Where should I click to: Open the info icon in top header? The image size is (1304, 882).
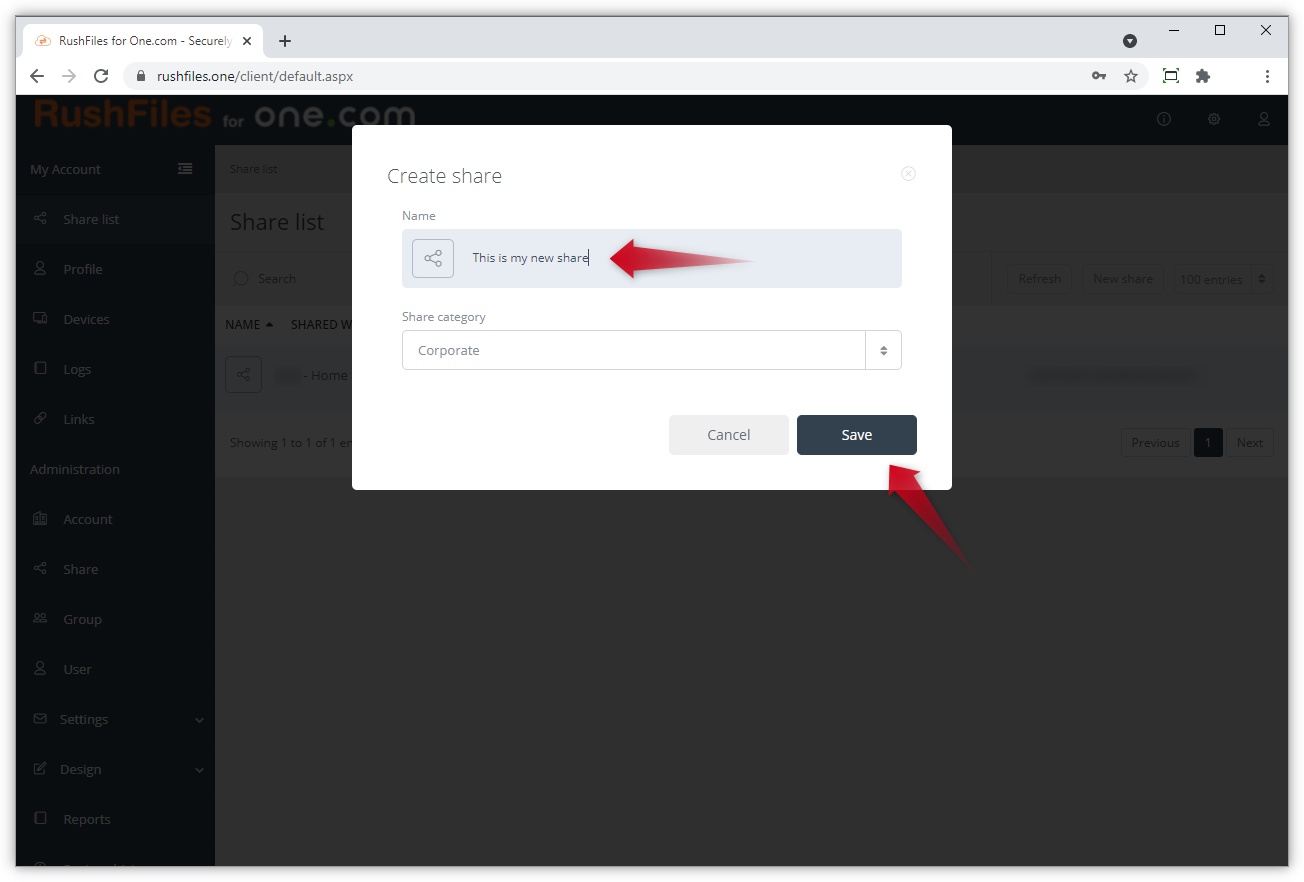click(x=1164, y=119)
